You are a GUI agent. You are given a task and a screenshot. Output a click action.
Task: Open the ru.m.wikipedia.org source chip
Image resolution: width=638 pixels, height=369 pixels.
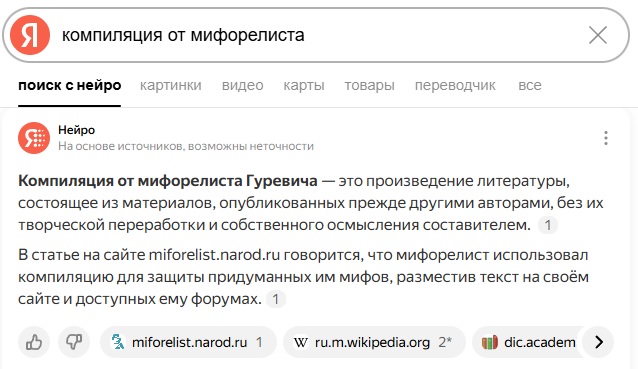coord(374,342)
